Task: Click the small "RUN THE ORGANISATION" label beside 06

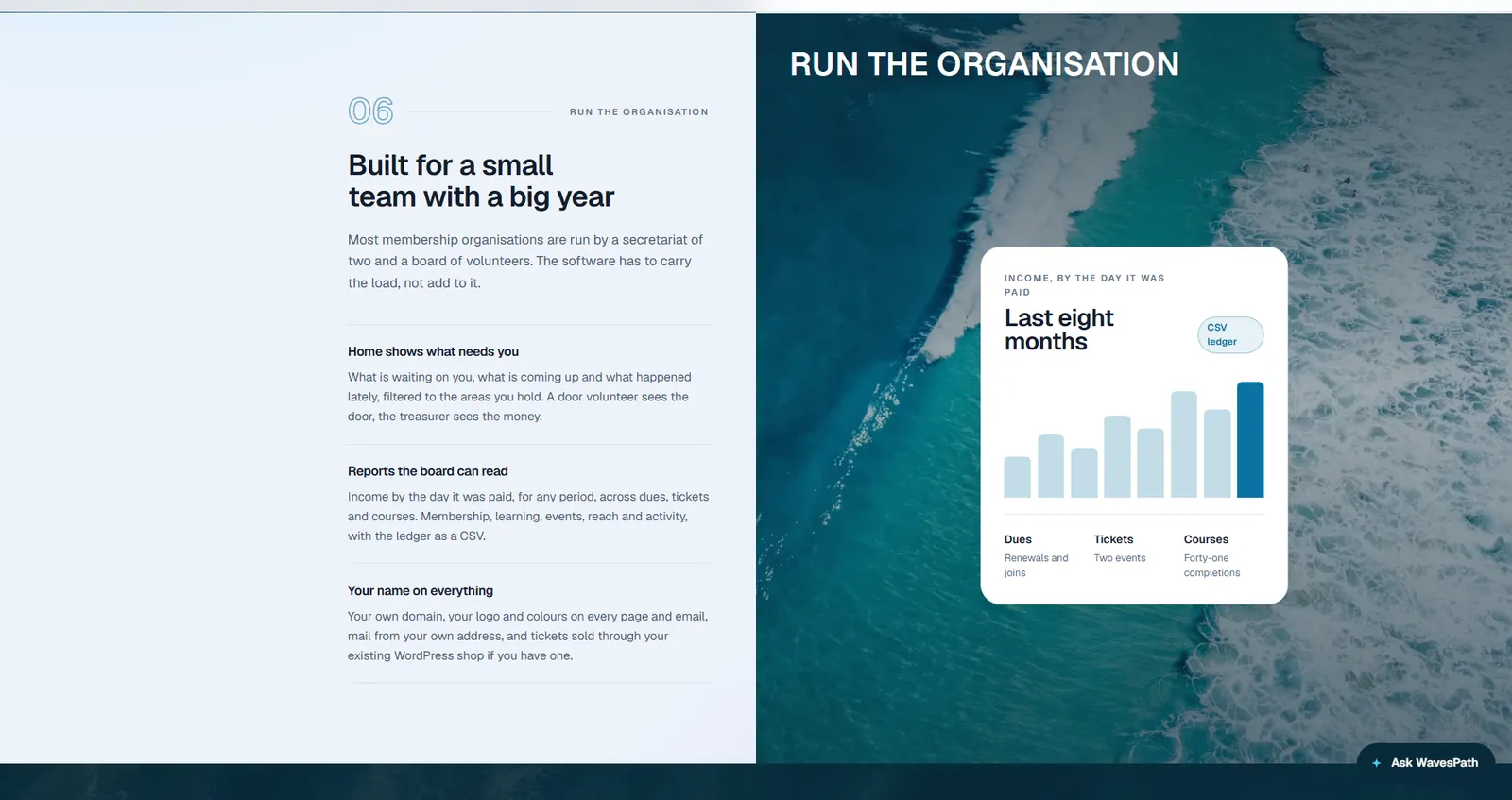Action: point(639,111)
